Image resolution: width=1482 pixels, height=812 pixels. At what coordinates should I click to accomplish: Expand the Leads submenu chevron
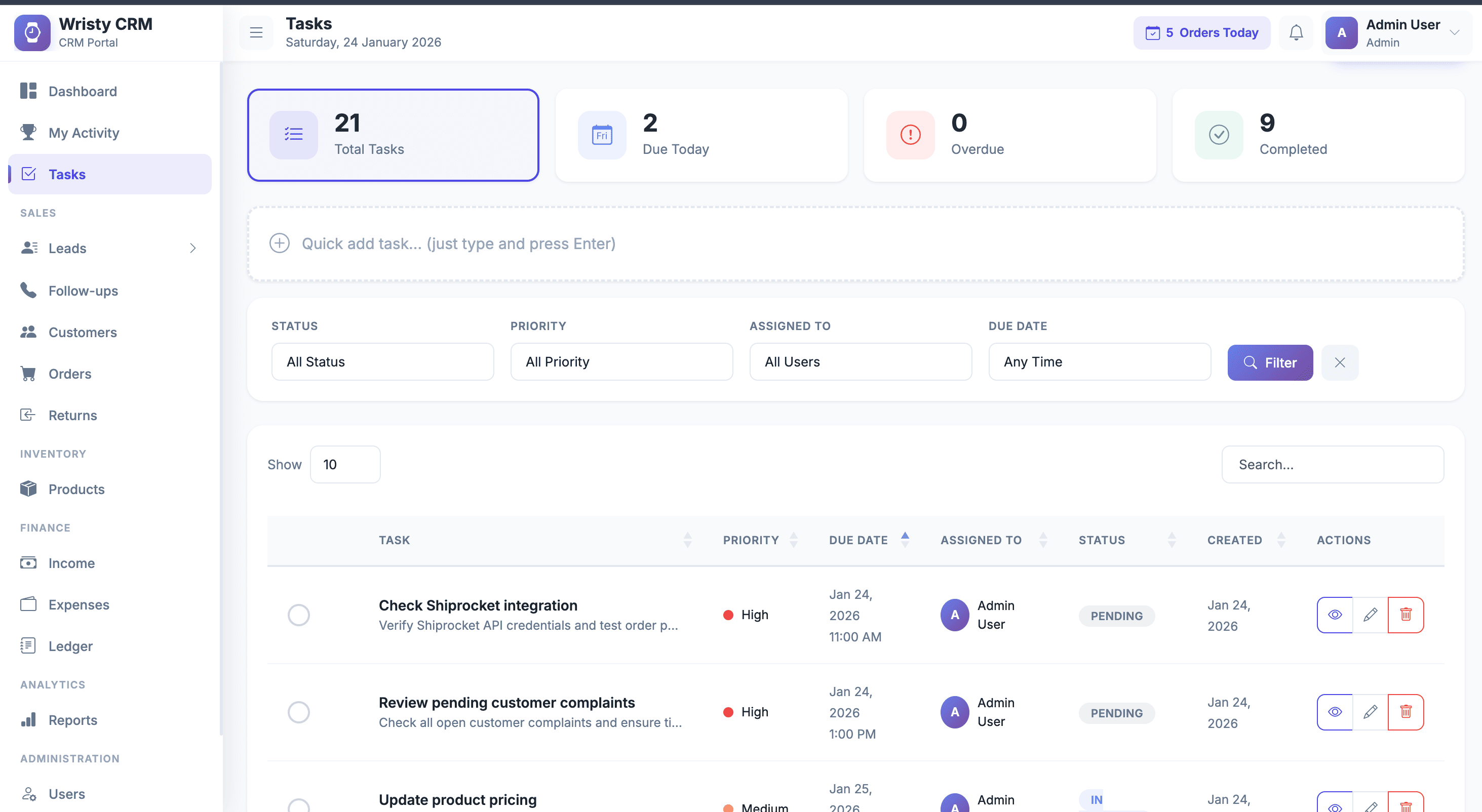[193, 249]
